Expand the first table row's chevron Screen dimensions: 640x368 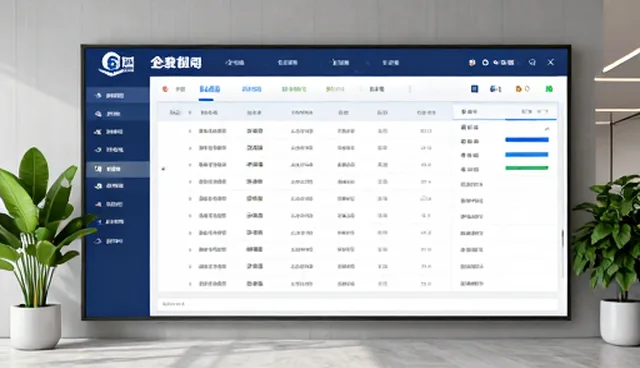tap(190, 131)
